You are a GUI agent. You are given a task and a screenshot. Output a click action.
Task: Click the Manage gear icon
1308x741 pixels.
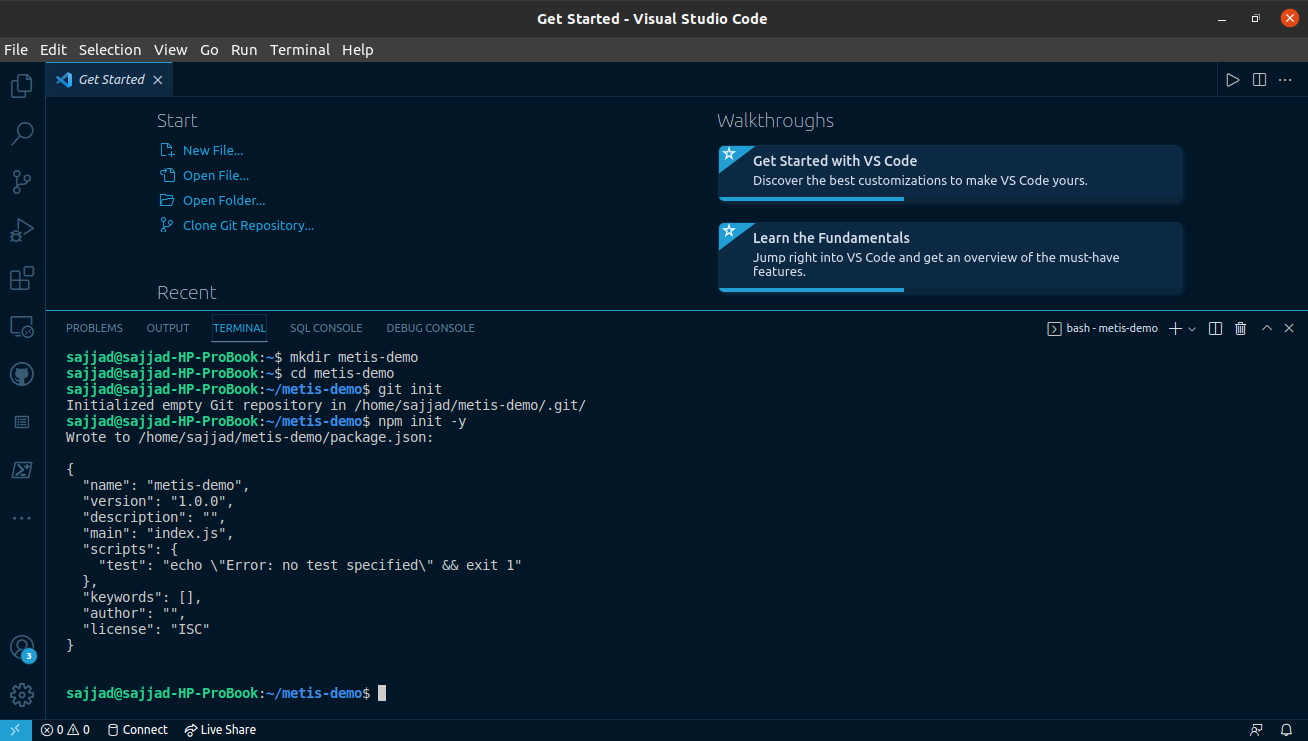[x=22, y=695]
